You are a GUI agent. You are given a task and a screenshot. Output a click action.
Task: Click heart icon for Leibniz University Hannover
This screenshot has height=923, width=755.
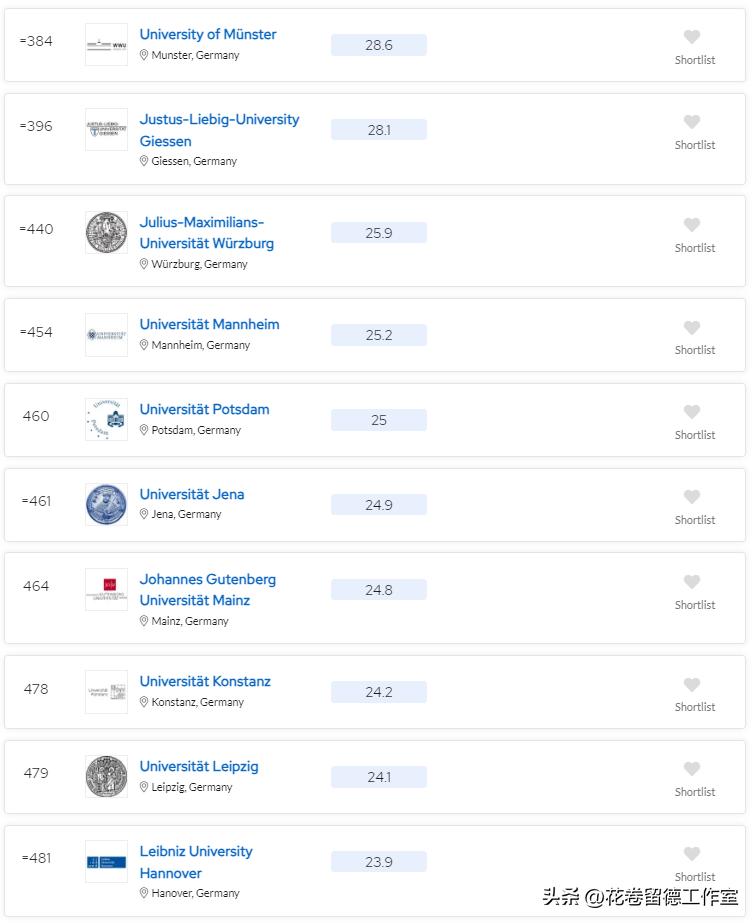[x=692, y=854]
